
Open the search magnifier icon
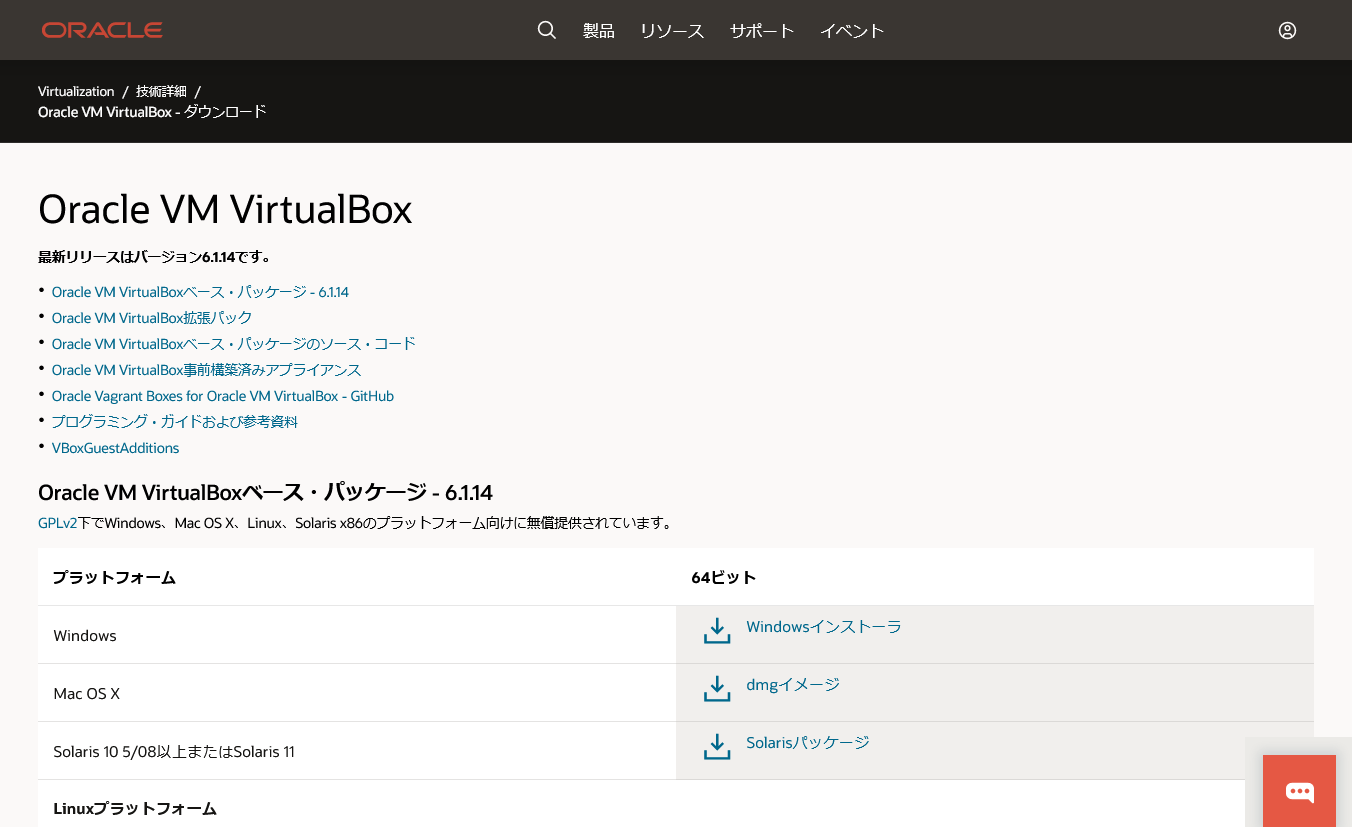(546, 30)
